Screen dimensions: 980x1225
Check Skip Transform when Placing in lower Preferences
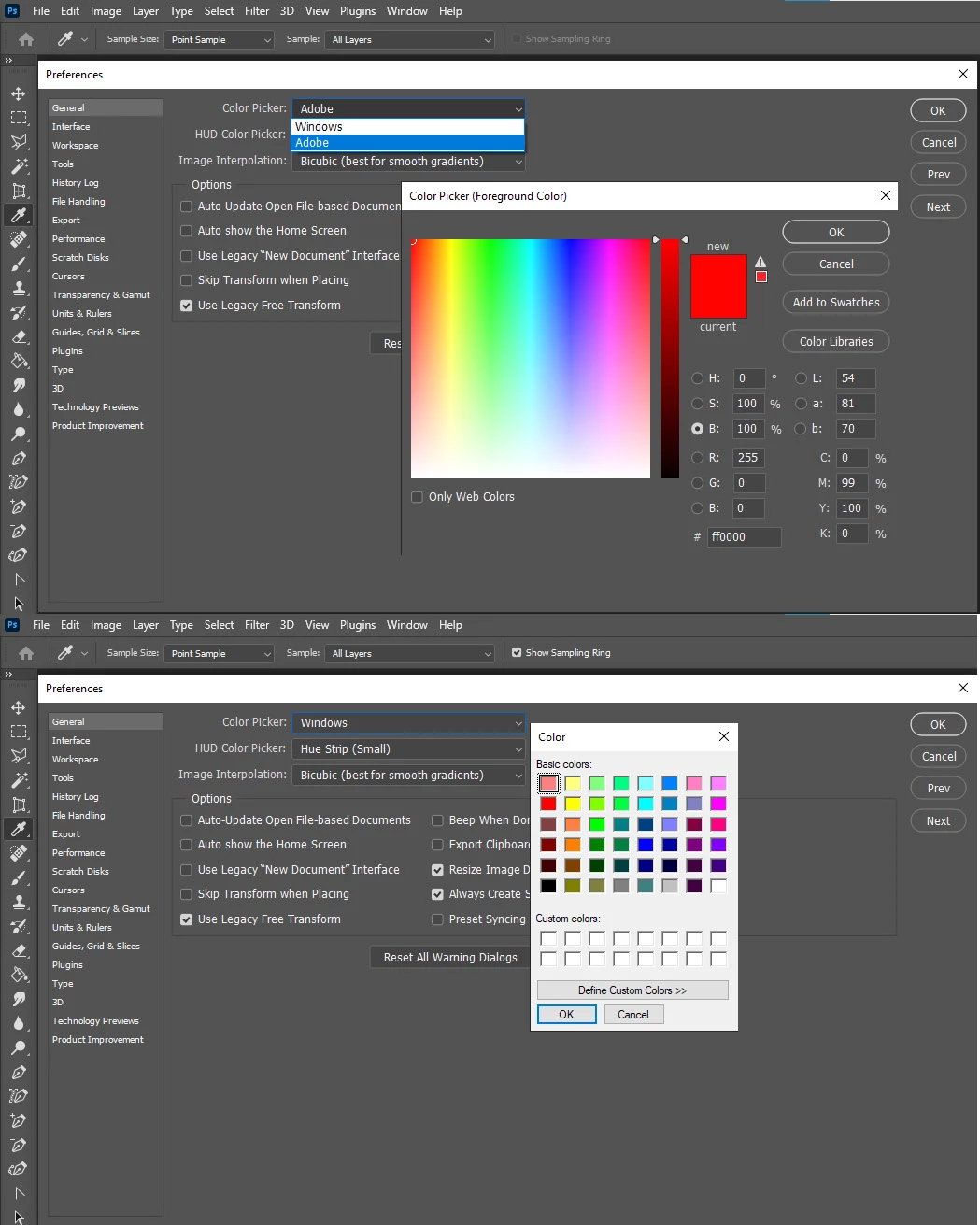[x=186, y=894]
